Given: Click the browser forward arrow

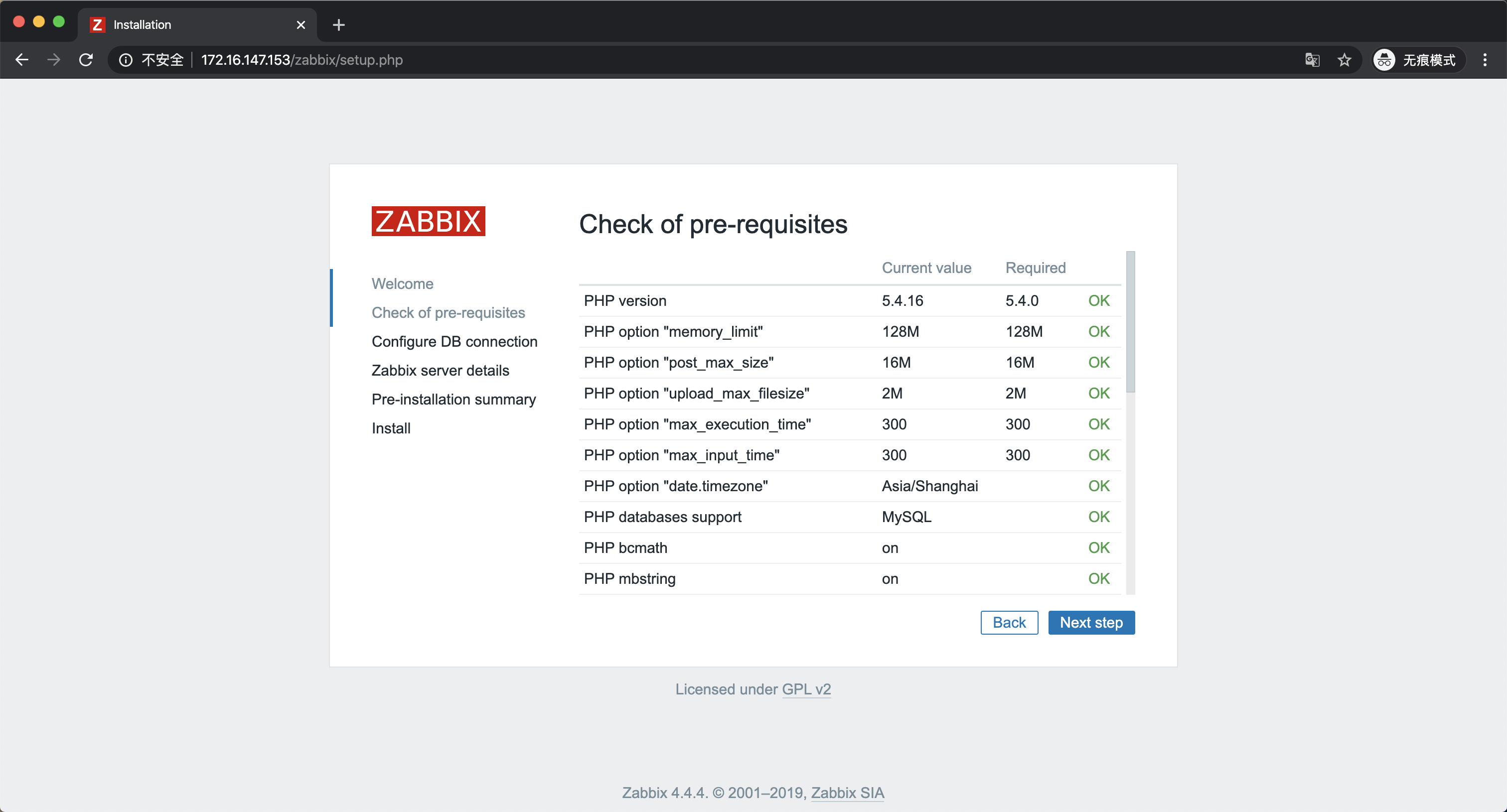Looking at the screenshot, I should (54, 60).
